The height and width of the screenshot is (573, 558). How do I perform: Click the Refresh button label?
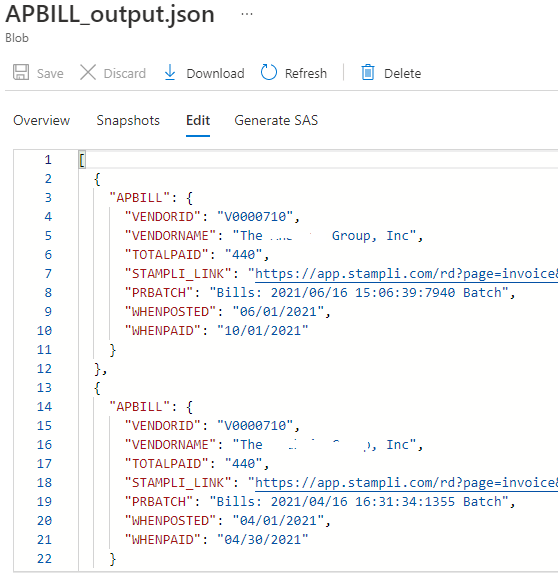pyautogui.click(x=305, y=73)
